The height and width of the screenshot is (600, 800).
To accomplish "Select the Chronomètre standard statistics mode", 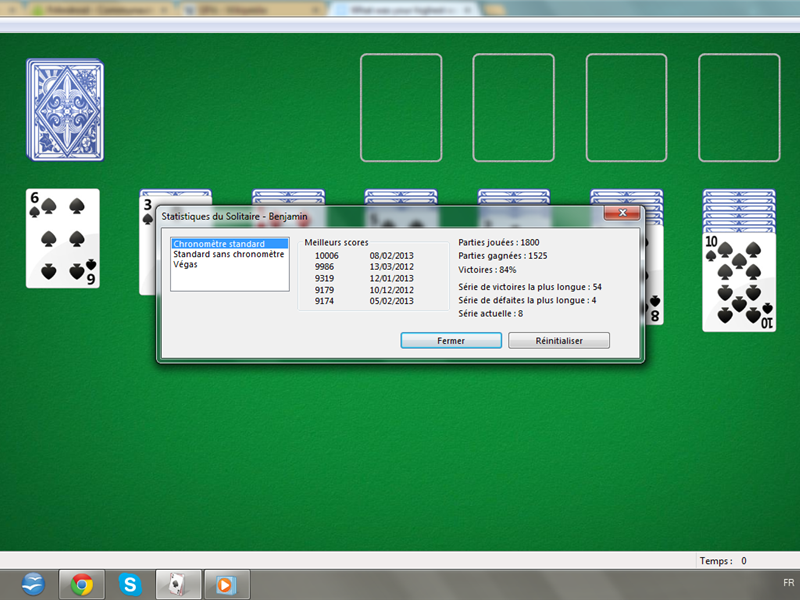I will 218,242.
